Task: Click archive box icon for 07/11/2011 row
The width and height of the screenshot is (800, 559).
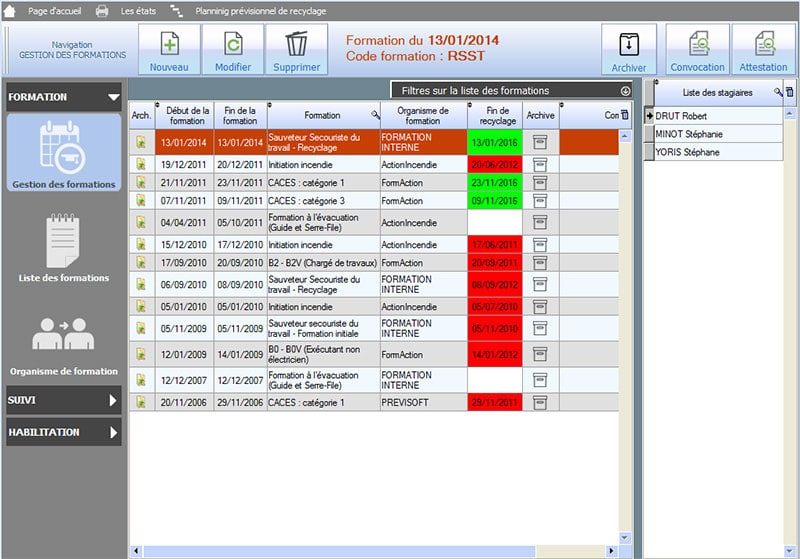Action: (x=540, y=200)
